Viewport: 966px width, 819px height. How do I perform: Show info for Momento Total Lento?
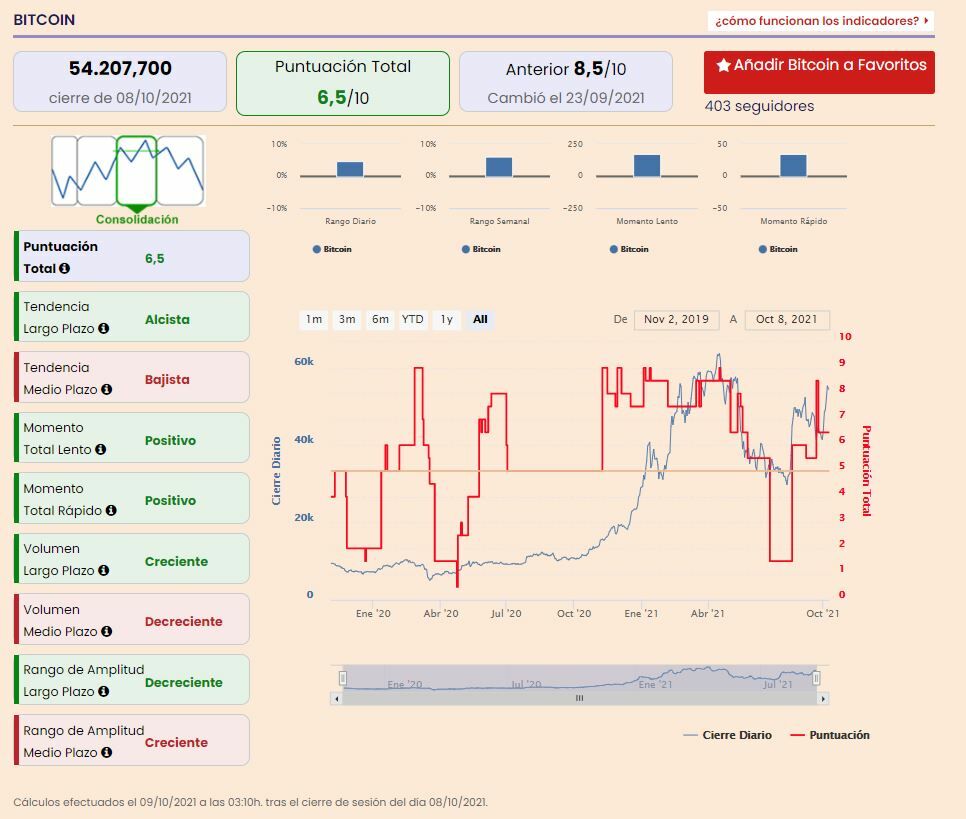(x=100, y=450)
